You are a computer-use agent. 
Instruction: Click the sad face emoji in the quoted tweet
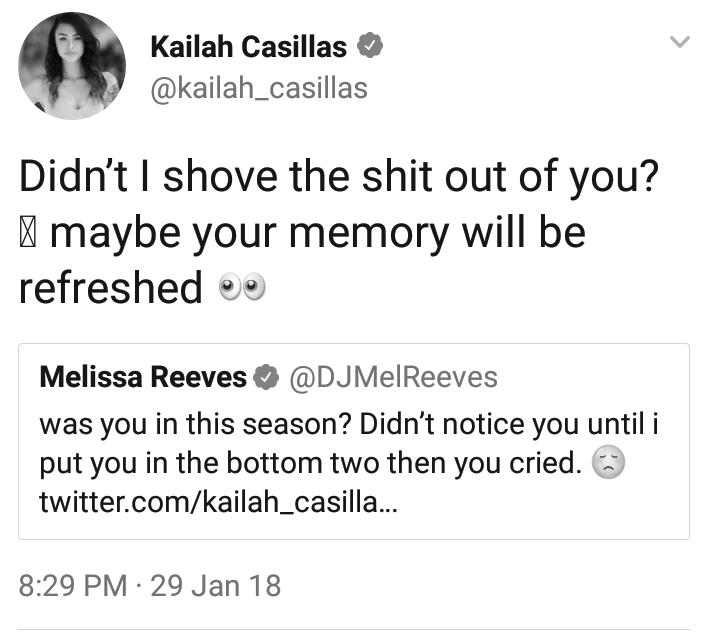point(608,462)
